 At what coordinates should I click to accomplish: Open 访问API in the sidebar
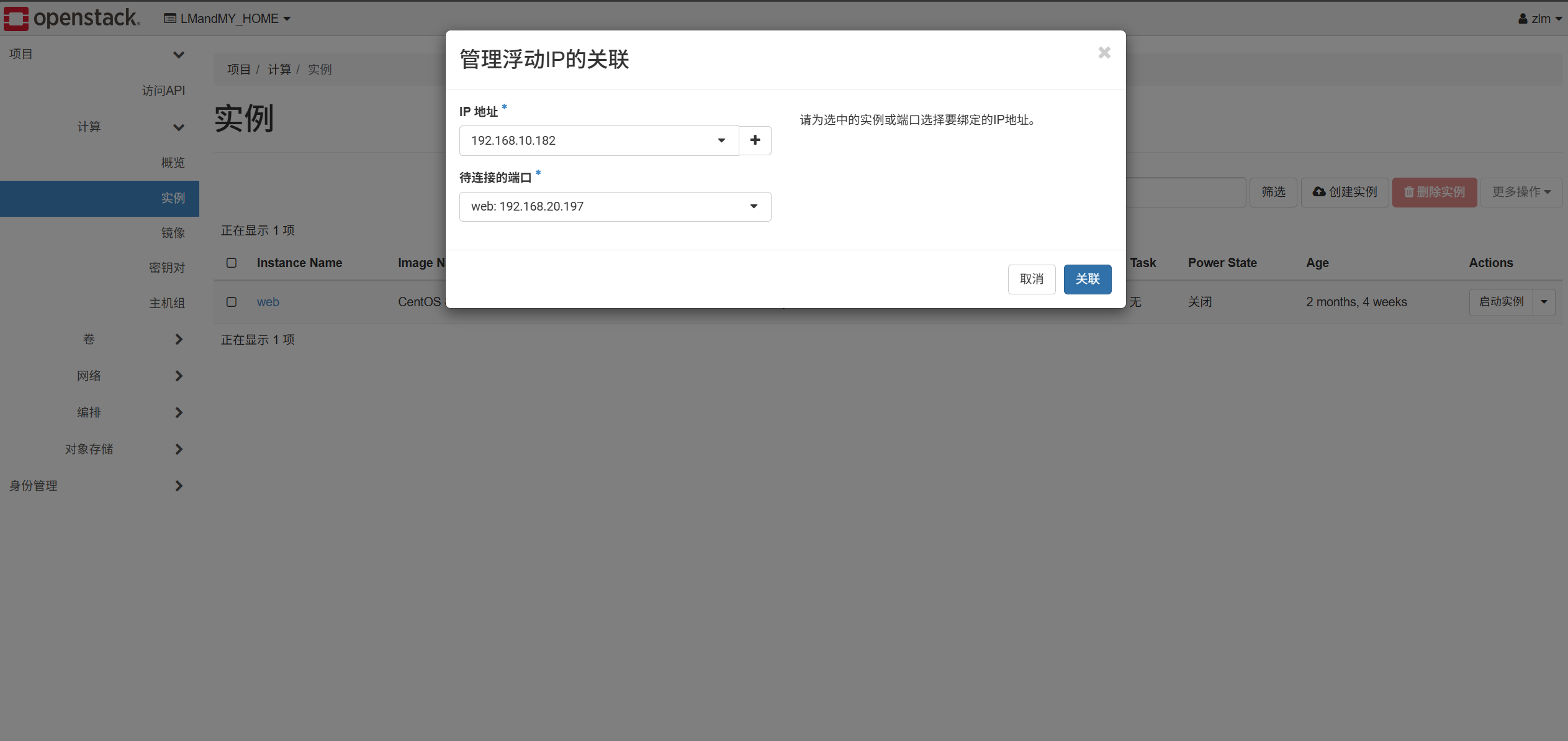pyautogui.click(x=163, y=91)
